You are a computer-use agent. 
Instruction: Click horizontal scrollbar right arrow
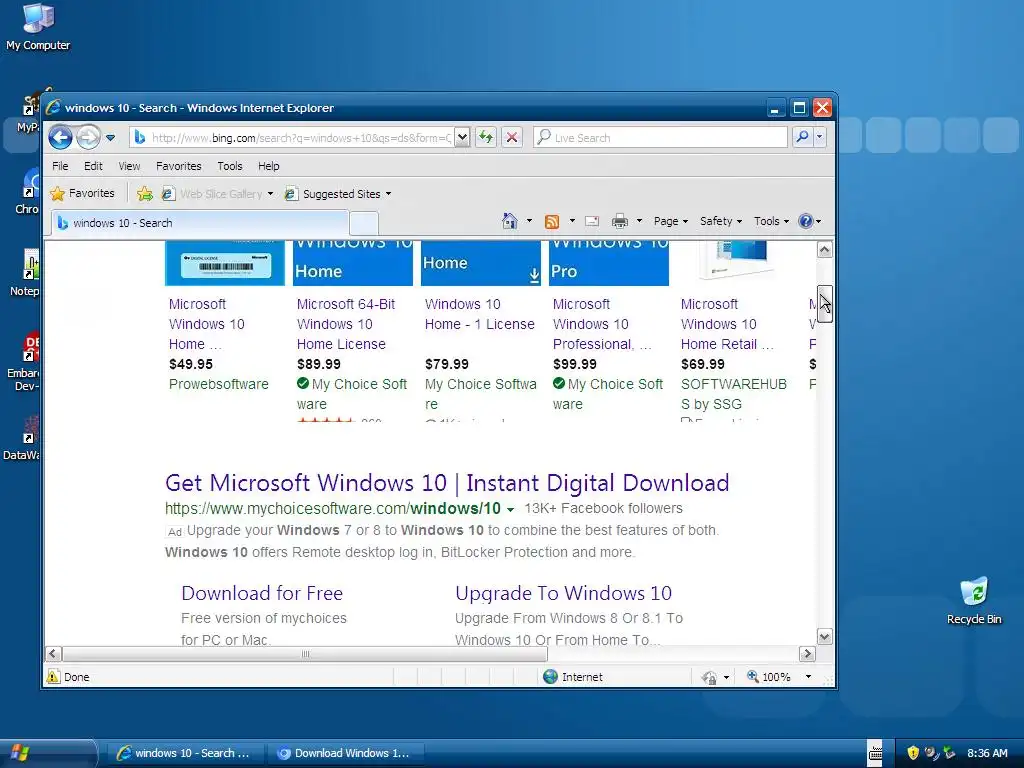click(807, 654)
